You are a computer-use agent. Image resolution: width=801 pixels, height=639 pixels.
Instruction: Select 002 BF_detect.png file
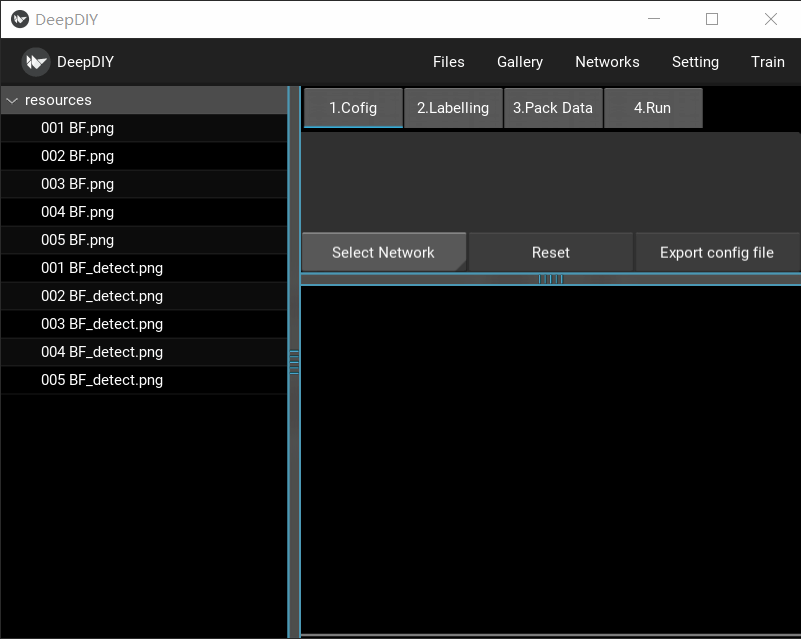coord(144,297)
